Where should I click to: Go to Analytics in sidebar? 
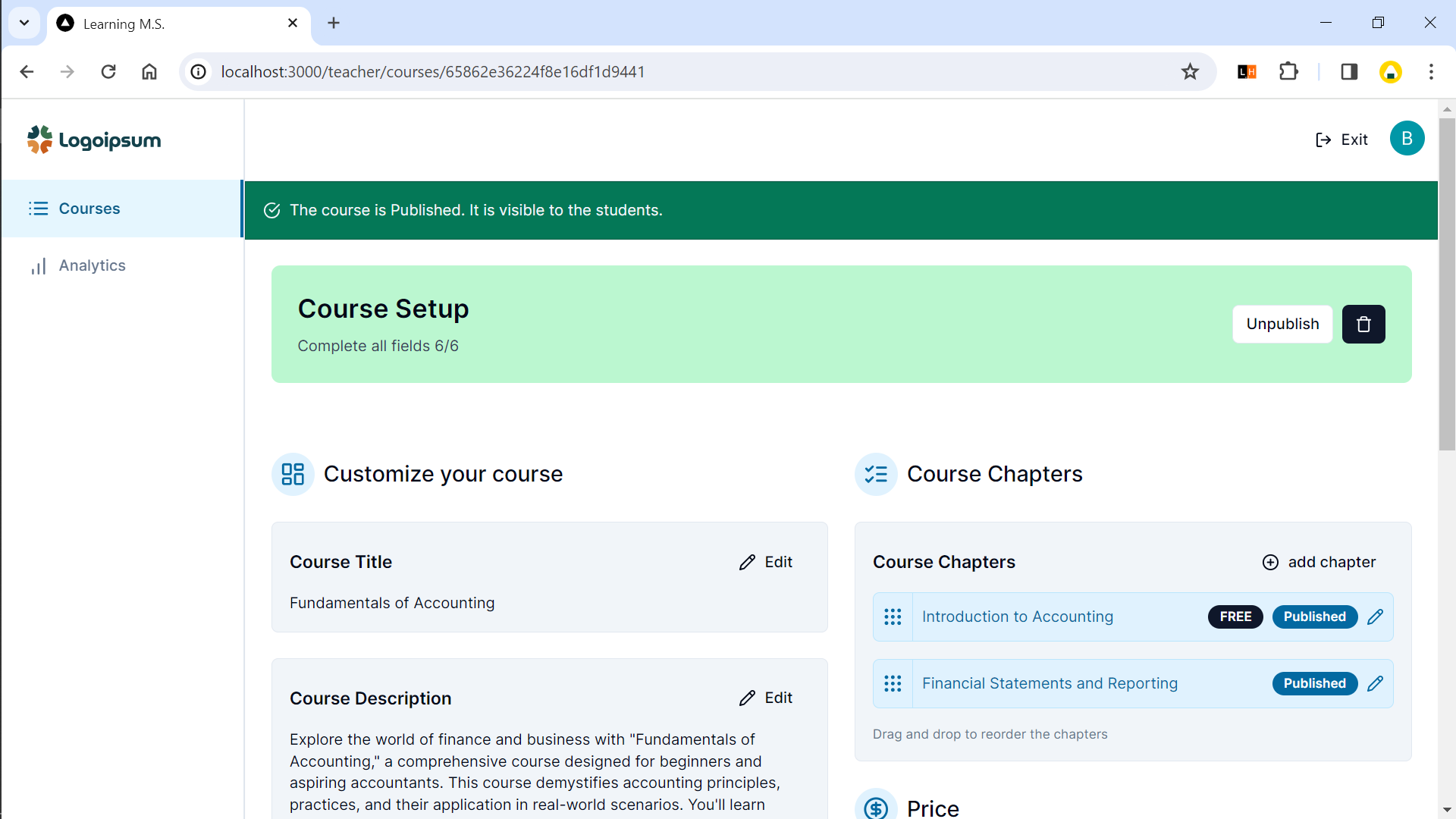[x=92, y=265]
